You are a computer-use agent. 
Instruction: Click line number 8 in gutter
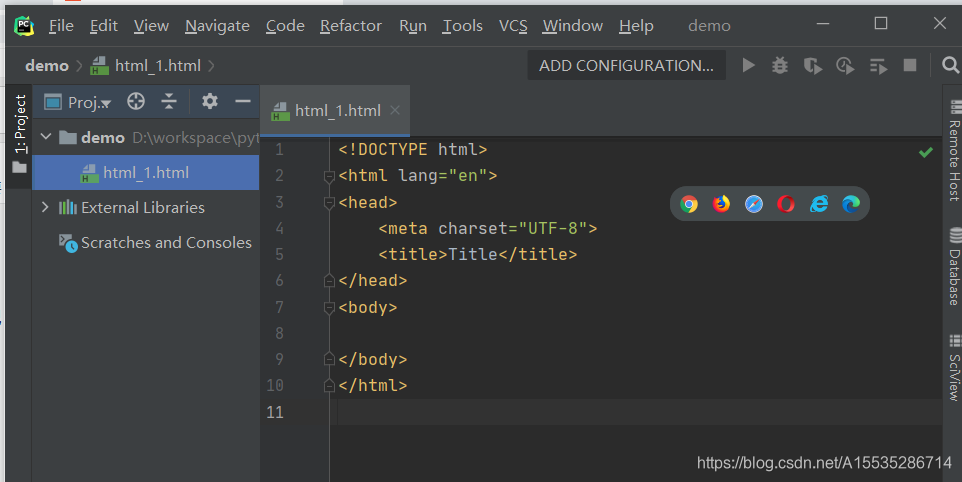tap(279, 333)
